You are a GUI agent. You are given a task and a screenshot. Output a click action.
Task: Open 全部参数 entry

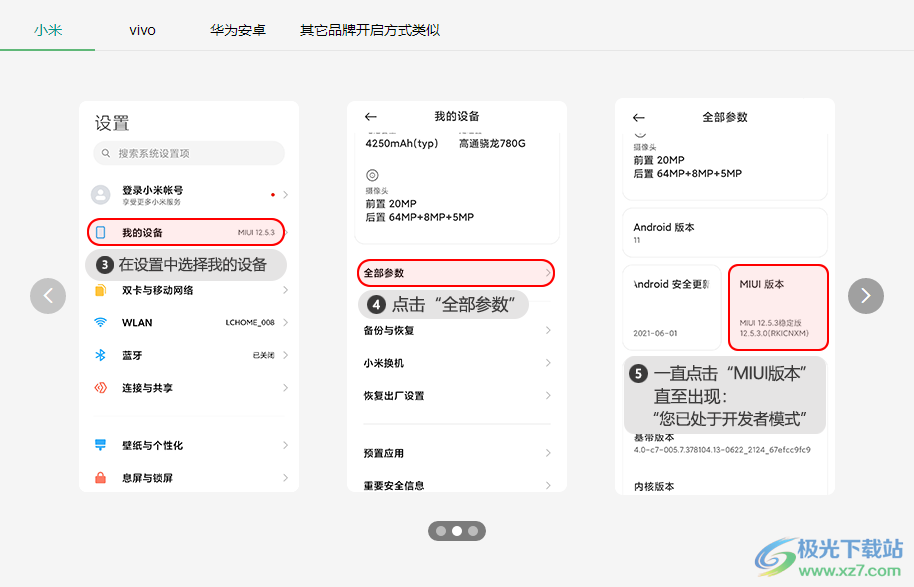point(456,273)
